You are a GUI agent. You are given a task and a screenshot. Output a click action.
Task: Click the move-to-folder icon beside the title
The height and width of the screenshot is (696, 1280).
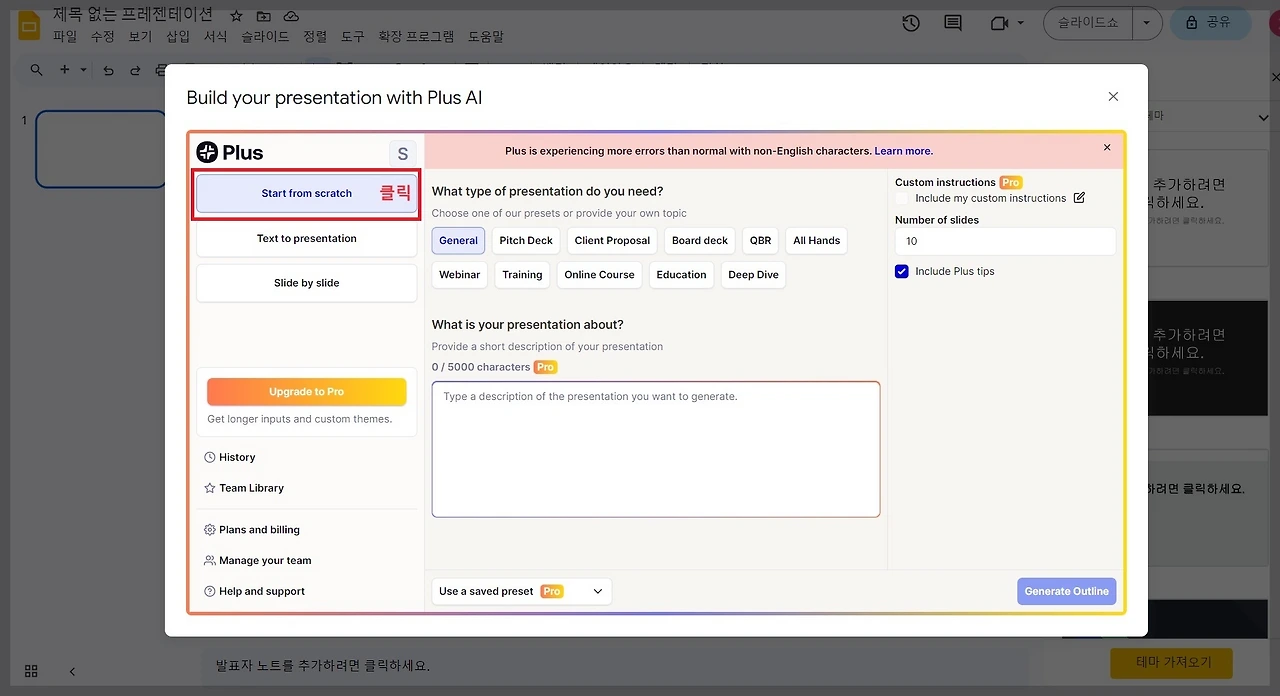pyautogui.click(x=263, y=16)
